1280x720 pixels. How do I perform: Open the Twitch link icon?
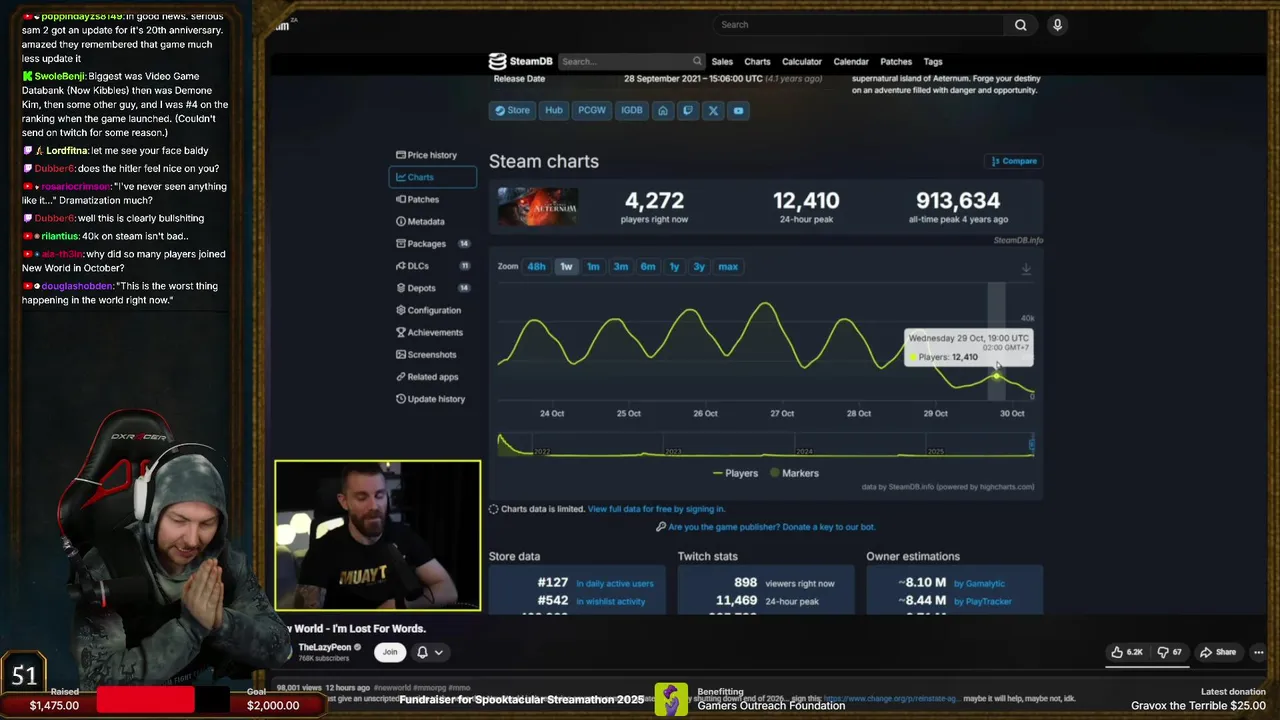point(687,110)
